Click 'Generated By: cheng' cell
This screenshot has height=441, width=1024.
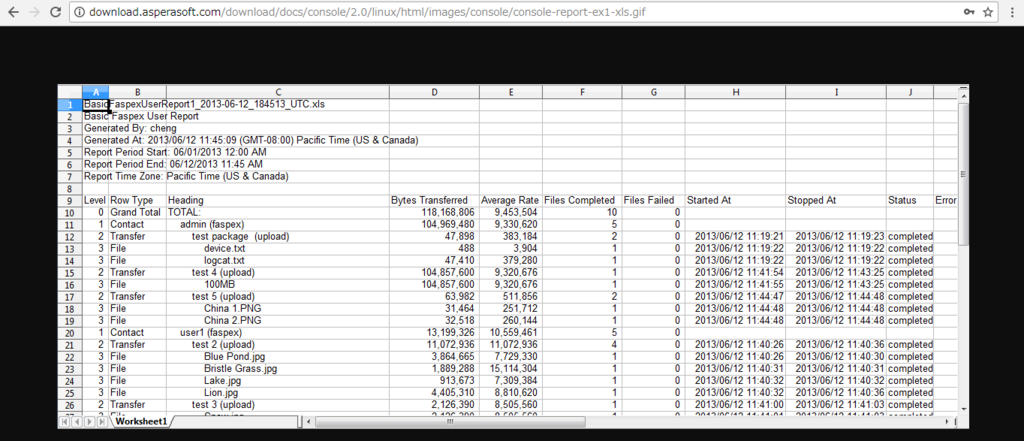click(x=131, y=128)
